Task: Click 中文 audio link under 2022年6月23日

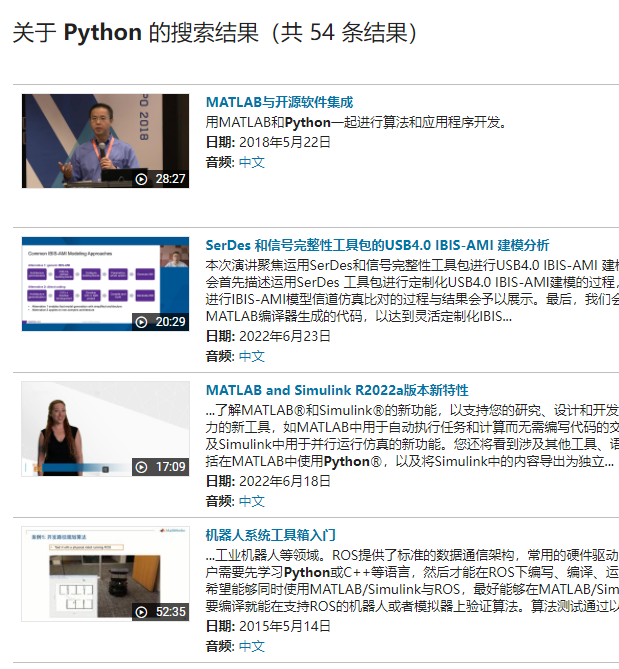Action: (x=252, y=356)
